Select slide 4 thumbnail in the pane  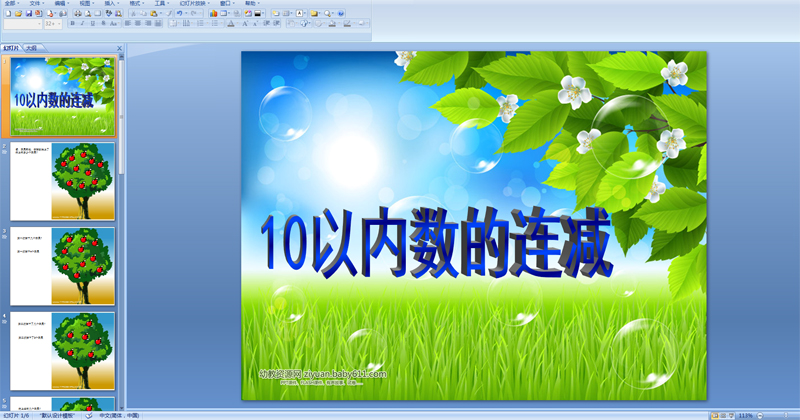point(62,351)
